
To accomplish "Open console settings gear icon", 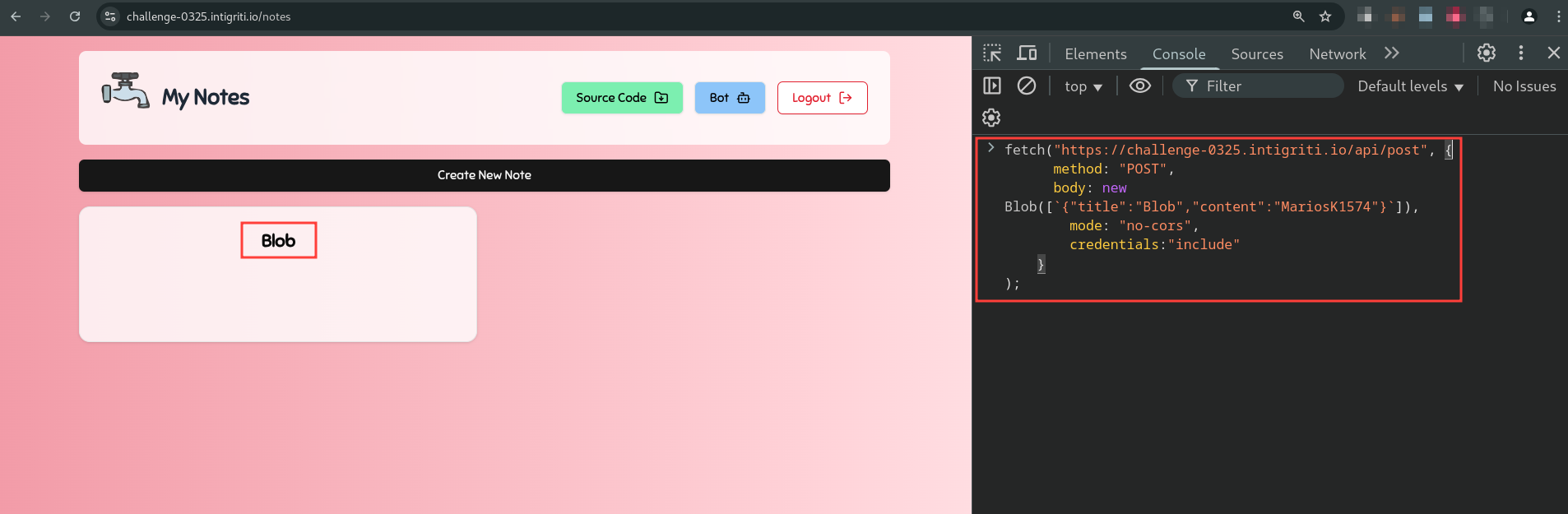I will pos(991,118).
